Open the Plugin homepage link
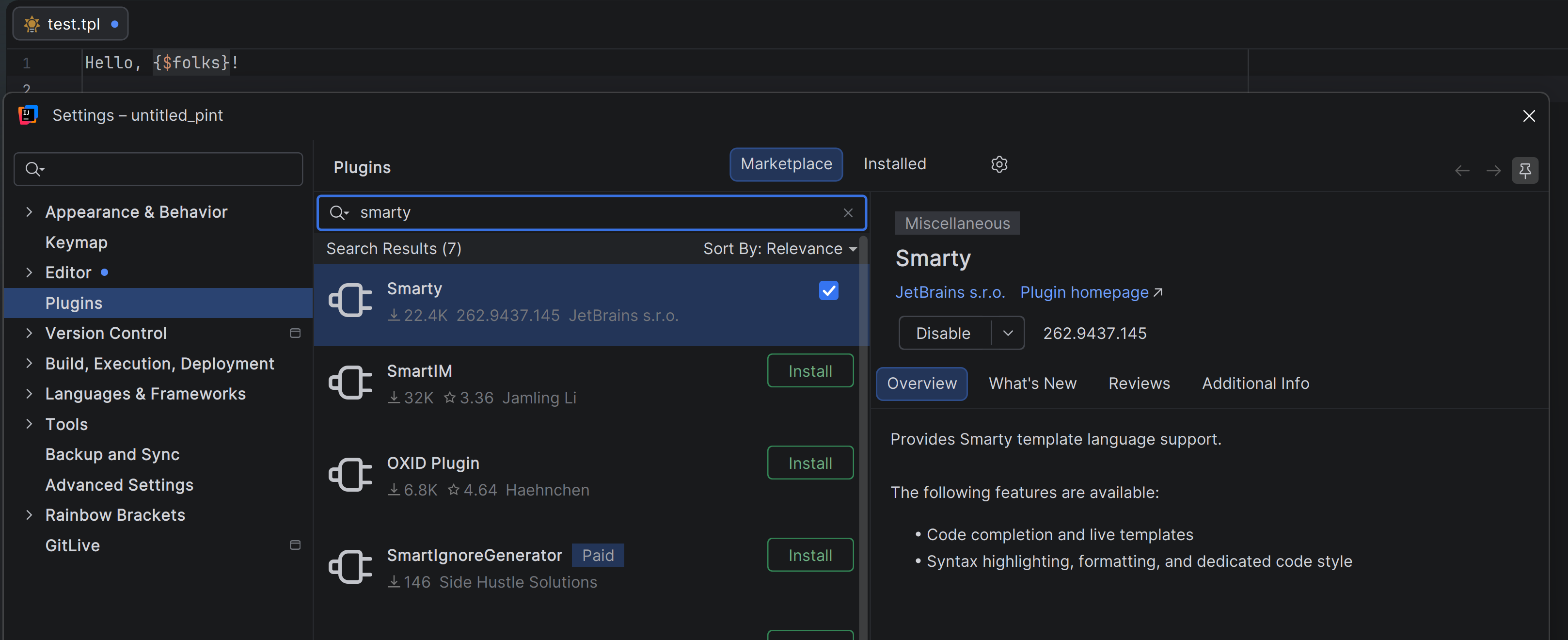Viewport: 1568px width, 640px height. pyautogui.click(x=1084, y=292)
